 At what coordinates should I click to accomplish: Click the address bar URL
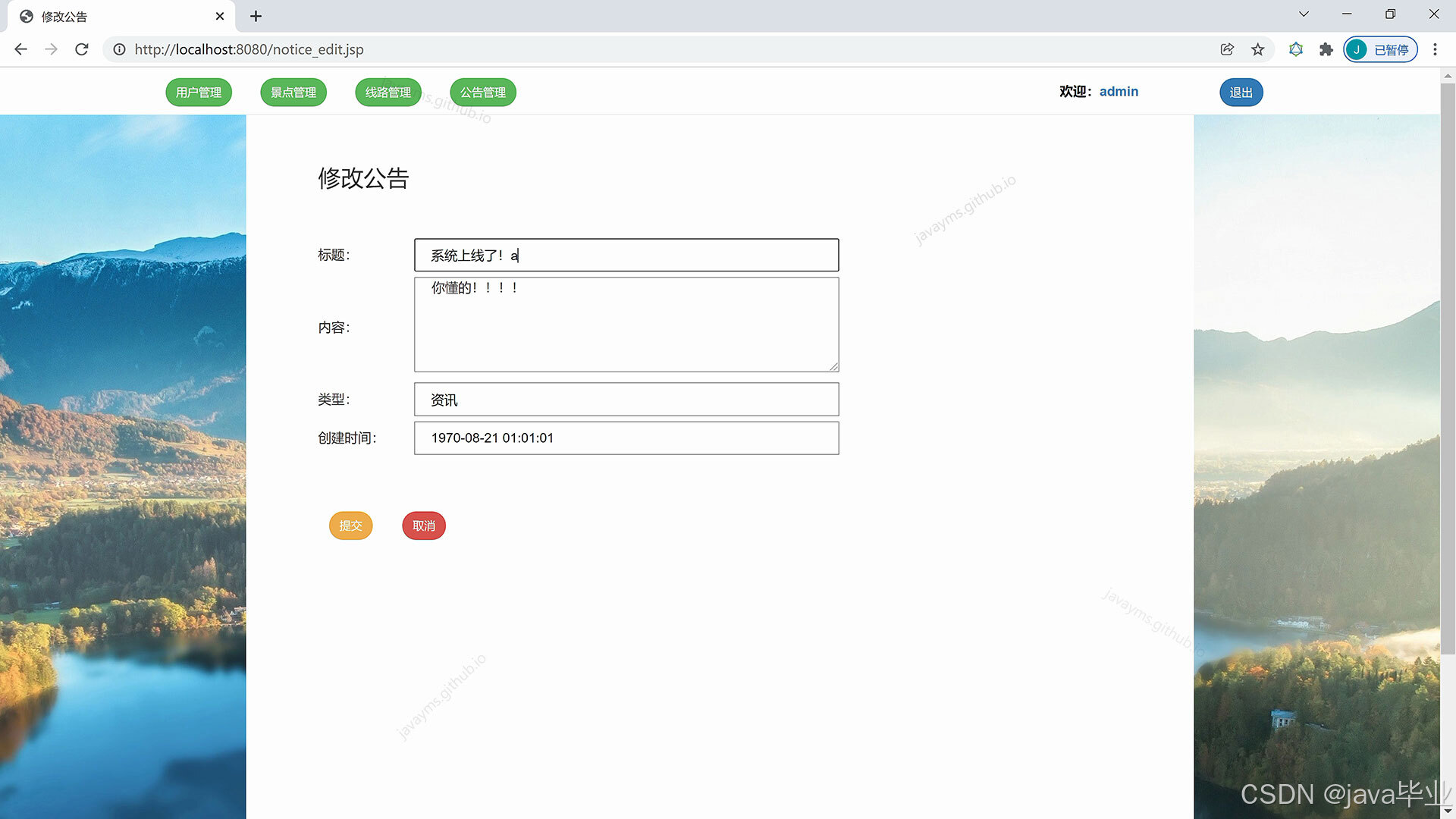[249, 49]
